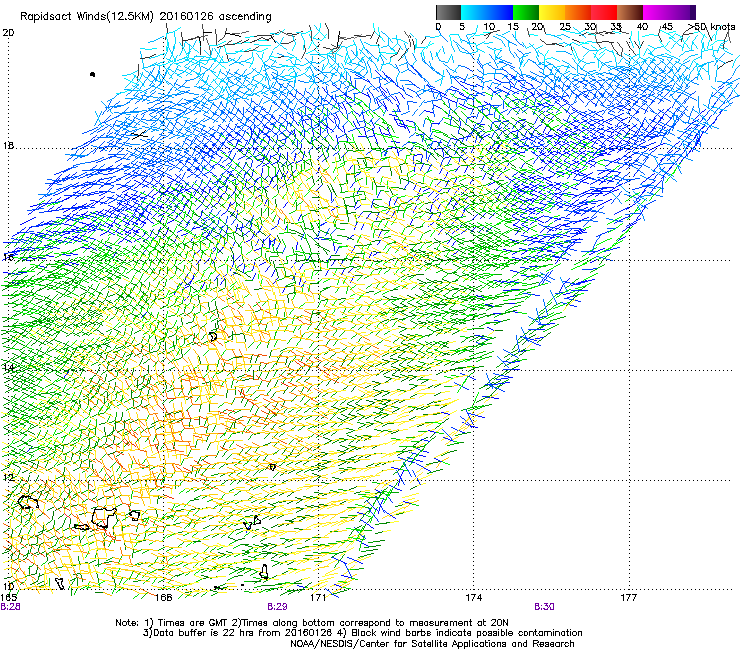Click the '5' legend scale label
The width and height of the screenshot is (740, 650).
[462, 27]
